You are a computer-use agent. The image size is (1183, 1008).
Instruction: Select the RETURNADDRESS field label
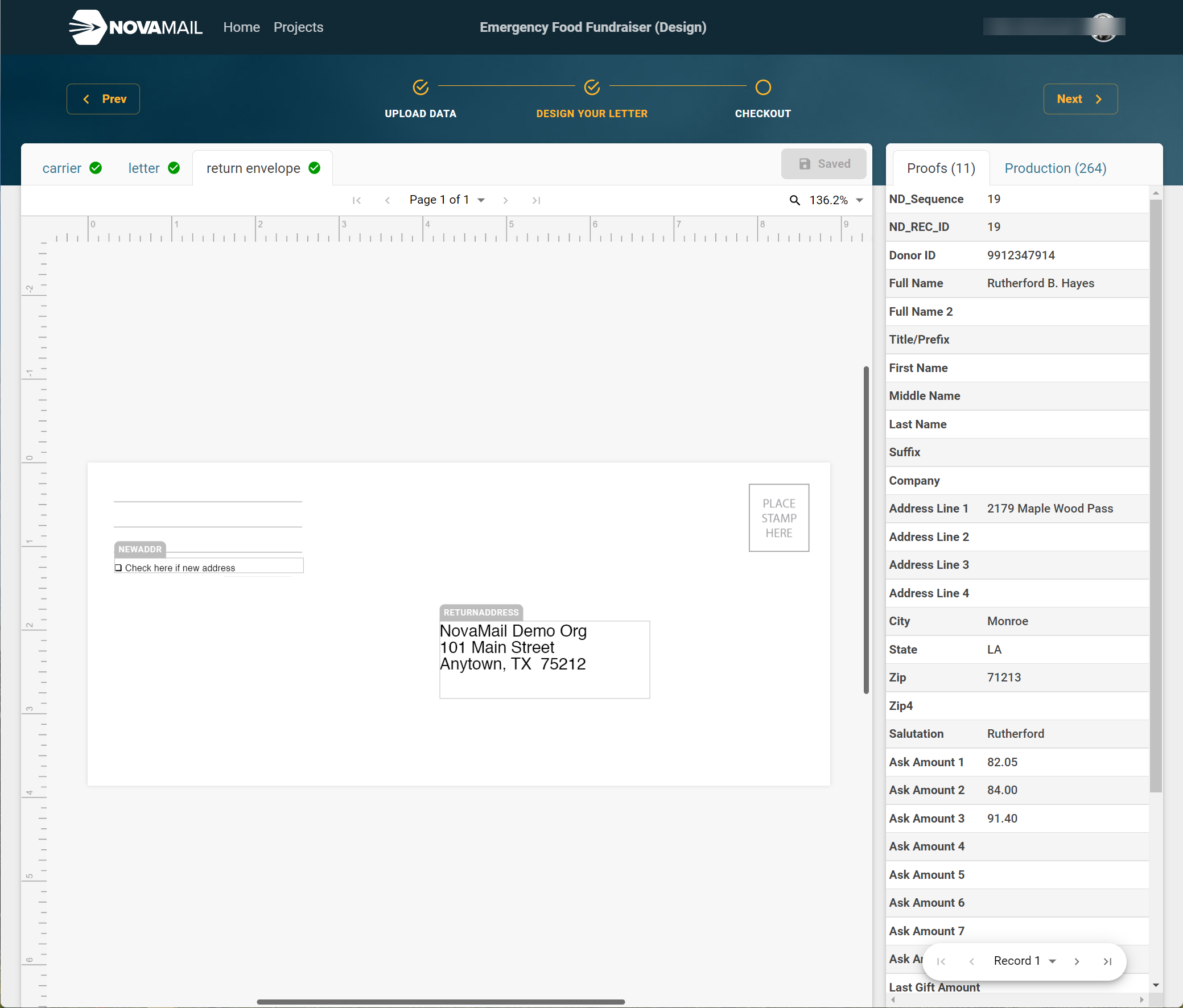click(481, 613)
